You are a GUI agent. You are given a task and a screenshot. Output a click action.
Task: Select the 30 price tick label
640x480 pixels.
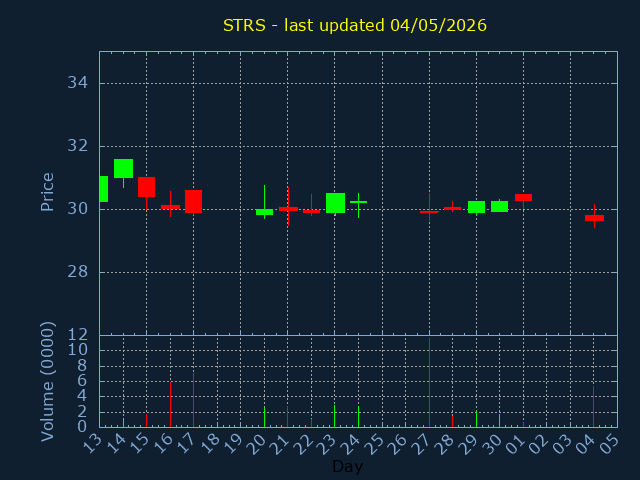[x=78, y=209]
